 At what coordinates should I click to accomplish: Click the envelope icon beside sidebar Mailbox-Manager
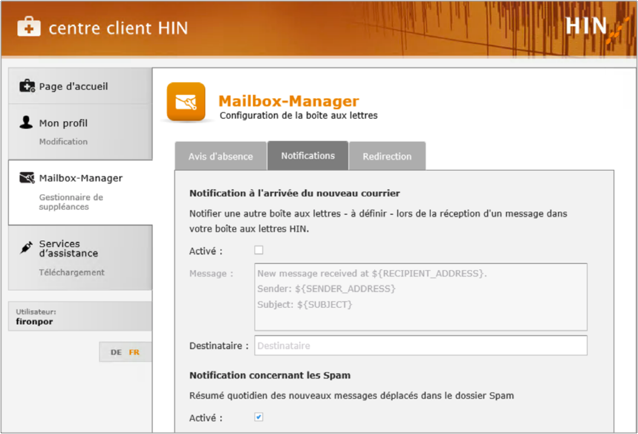tap(27, 178)
